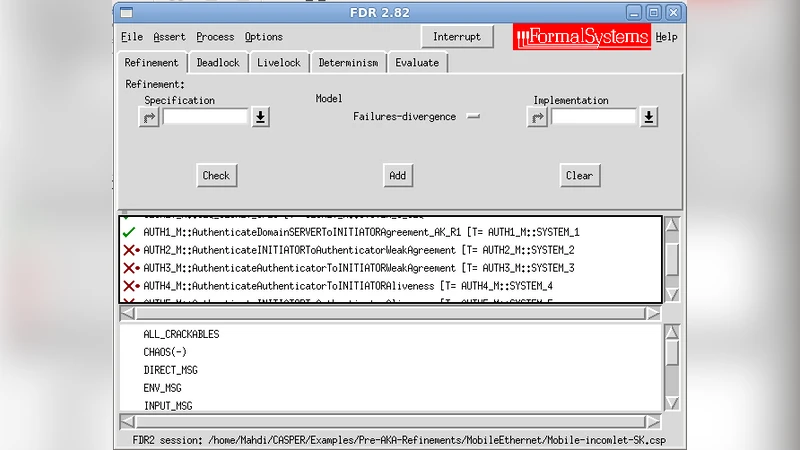This screenshot has height=450, width=800.
Task: Select the DIRECT_MSG process in list
Action: point(170,370)
